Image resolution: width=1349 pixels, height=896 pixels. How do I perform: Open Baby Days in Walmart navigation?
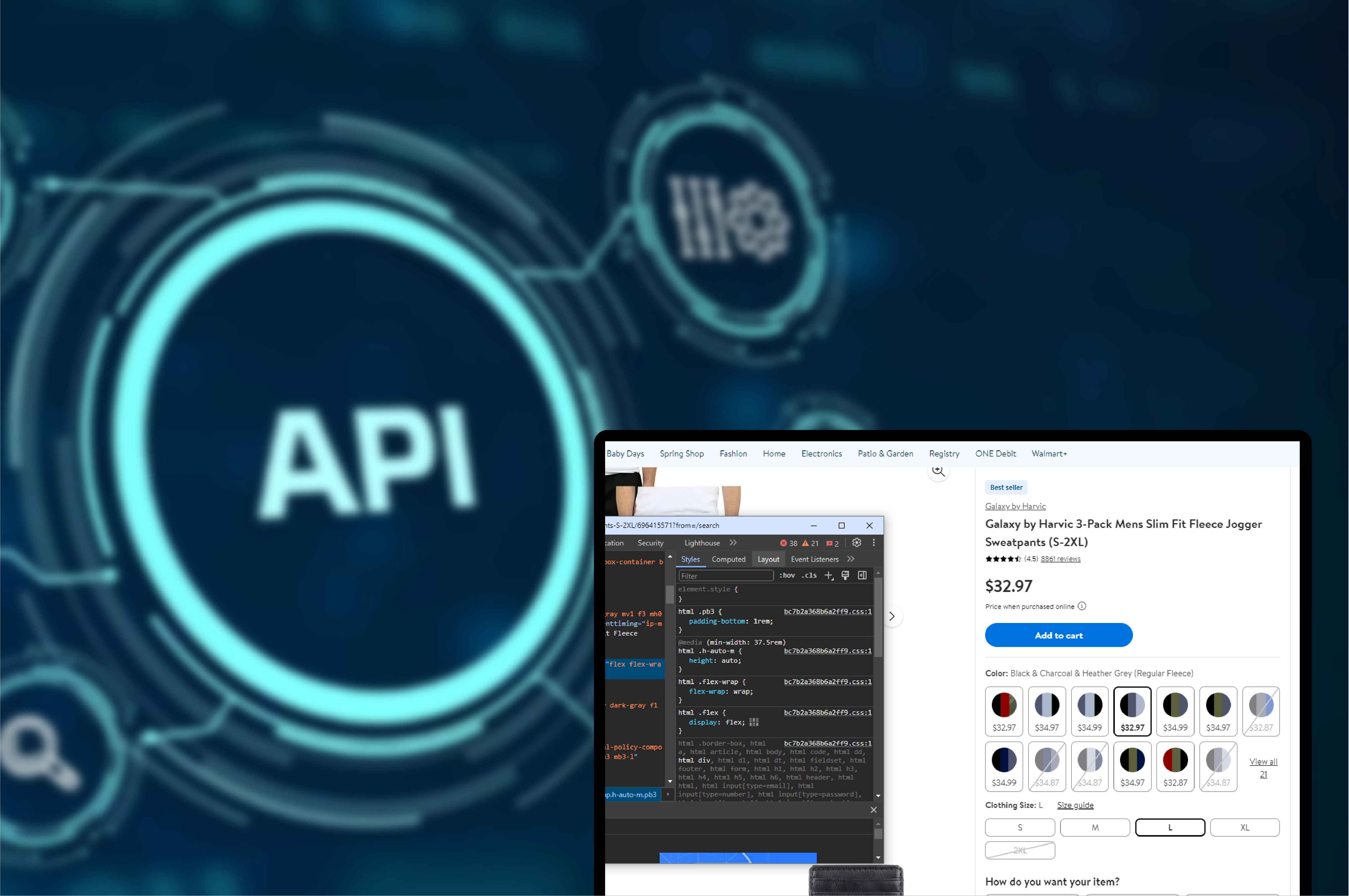[x=625, y=453]
